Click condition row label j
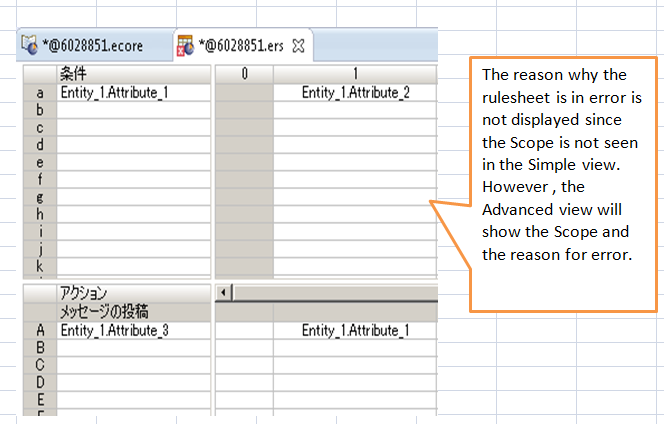Viewport: 664px width, 424px height. pos(40,249)
